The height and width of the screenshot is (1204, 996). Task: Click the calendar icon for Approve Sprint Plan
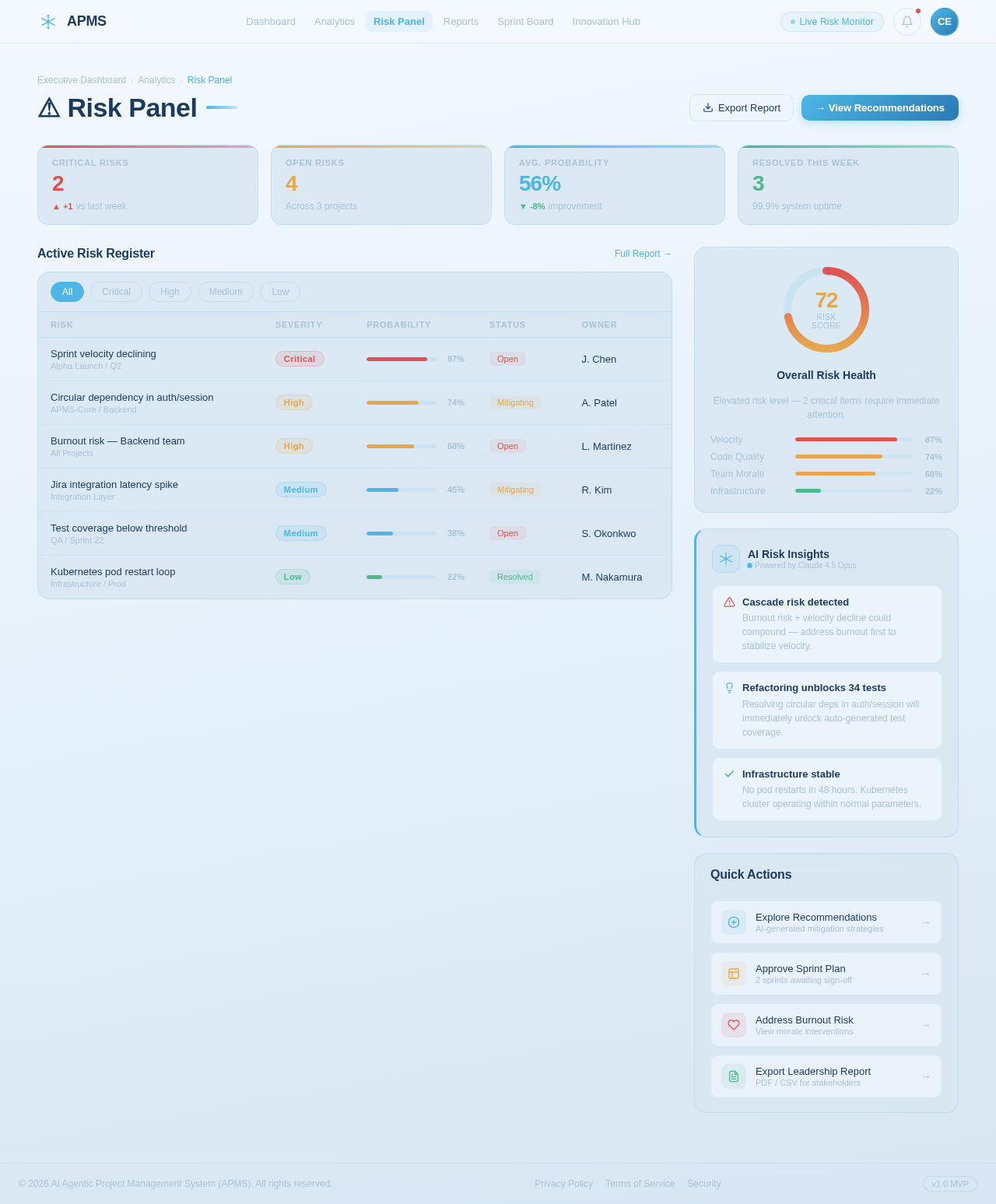[x=733, y=974]
